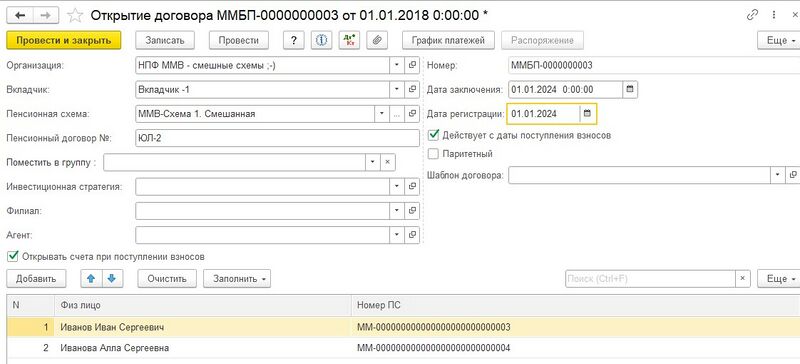The image size is (800, 364).
Task: Open the Организация record with open icon
Action: coord(412,65)
